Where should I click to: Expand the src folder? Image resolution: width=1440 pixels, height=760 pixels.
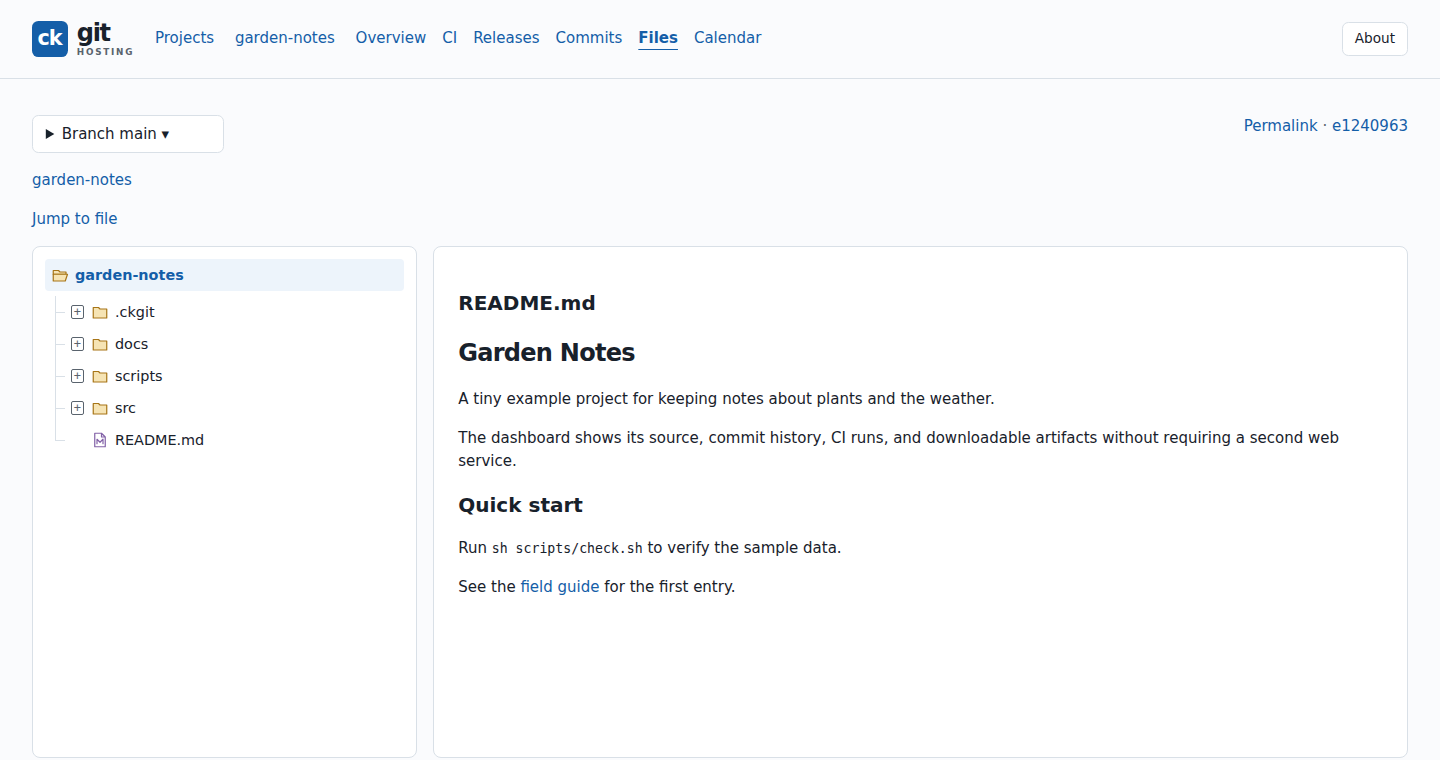[x=77, y=408]
